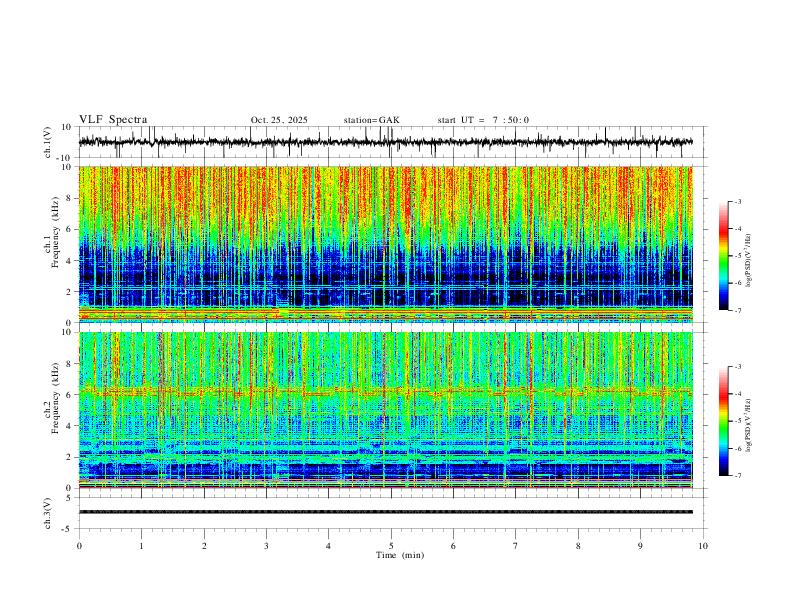
Task: Click the "8" kHz tick on ch.1 frequency axis
Action: pos(69,198)
